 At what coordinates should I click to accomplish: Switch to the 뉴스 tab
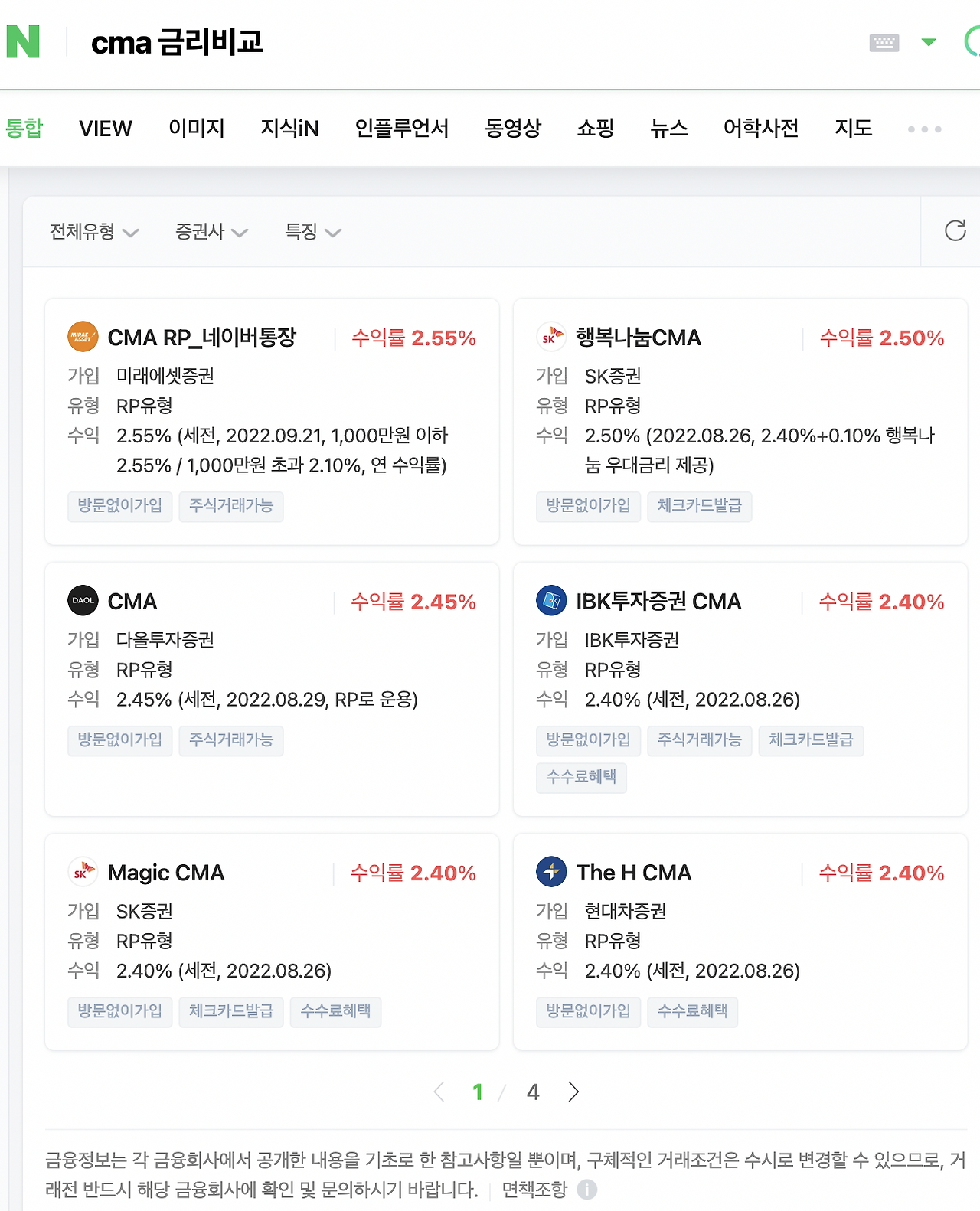pos(668,129)
